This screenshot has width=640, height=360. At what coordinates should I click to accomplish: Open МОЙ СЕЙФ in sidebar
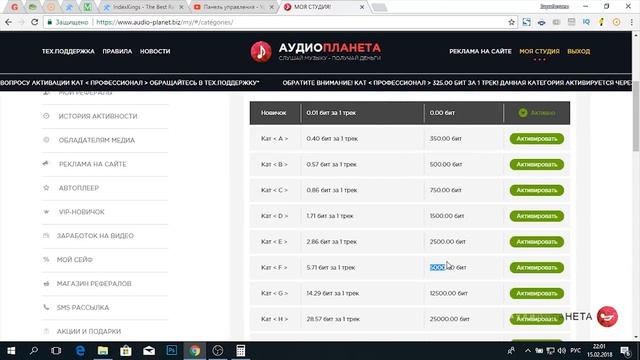tap(75, 260)
